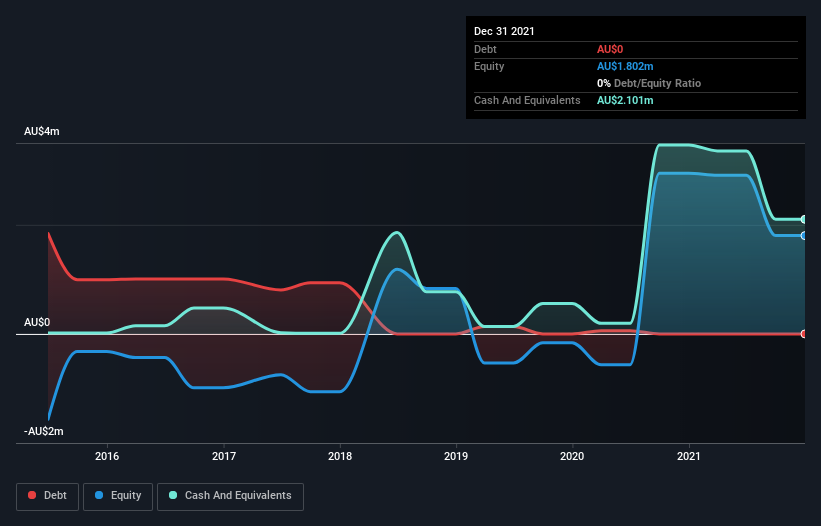Click the 2017 x-axis label
Screen dimensions: 821x526
click(224, 456)
